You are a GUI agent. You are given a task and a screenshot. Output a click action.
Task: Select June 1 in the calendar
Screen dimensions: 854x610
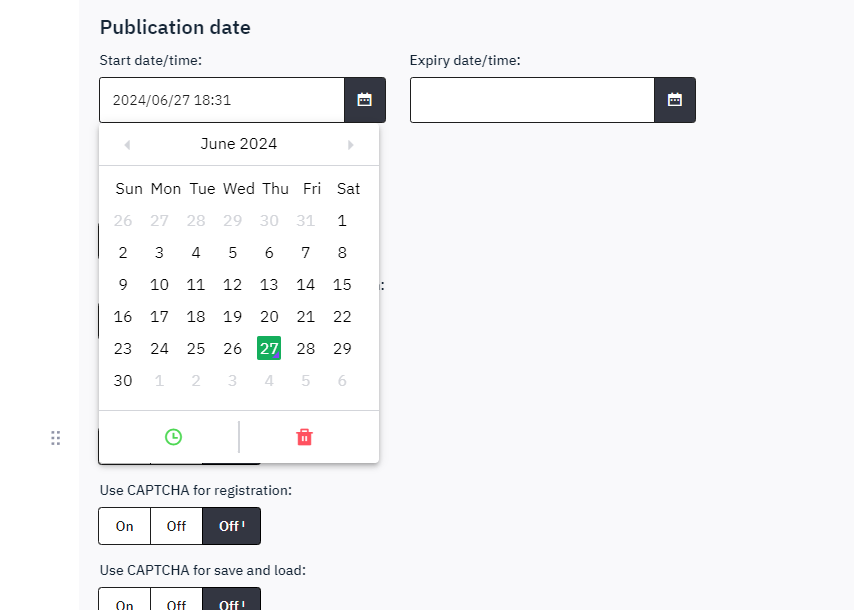click(342, 221)
